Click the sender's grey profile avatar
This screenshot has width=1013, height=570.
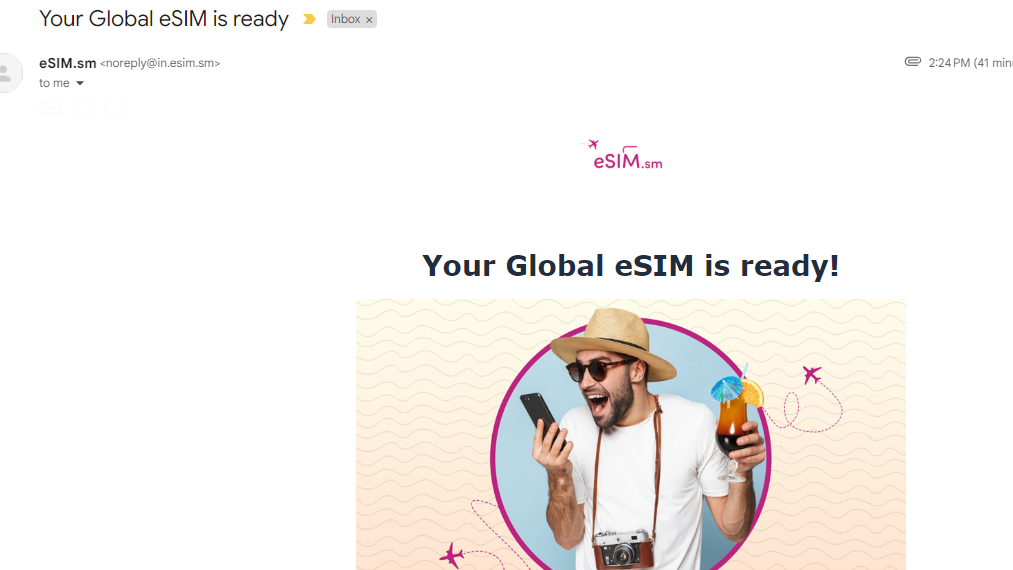click(8, 73)
